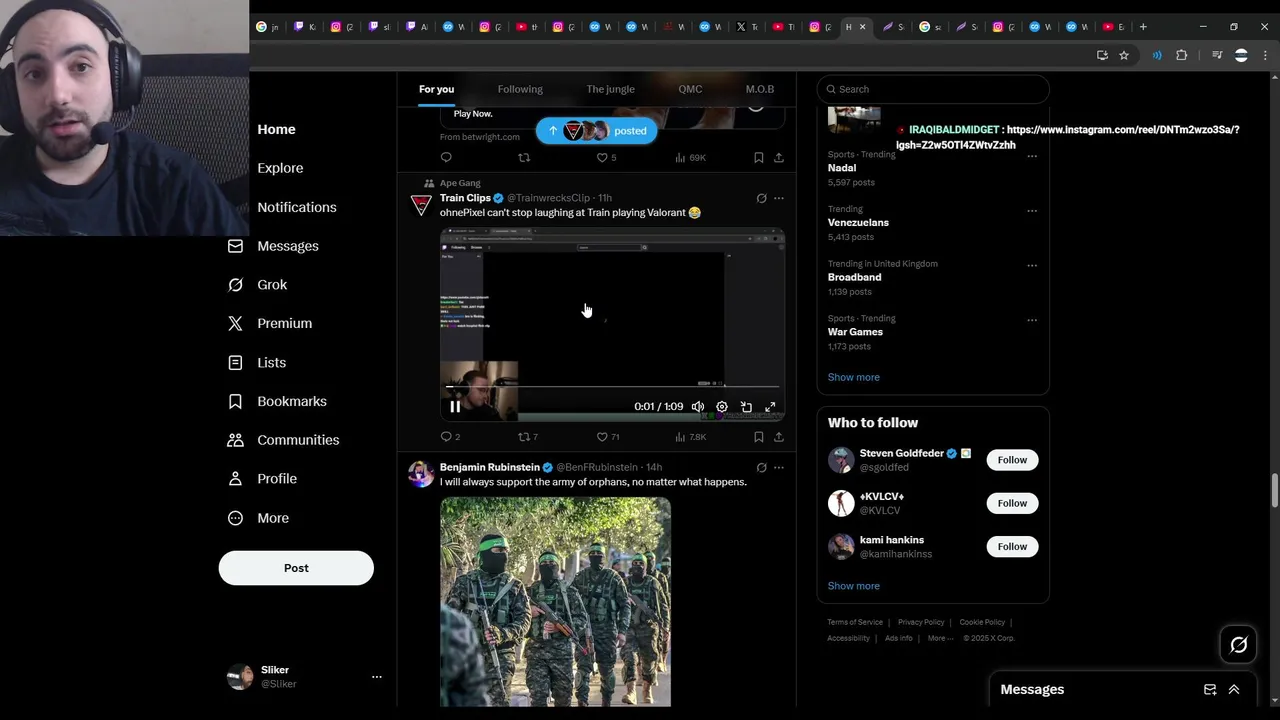Screen dimensions: 1280x720
Task: Open a new browser tab
Action: point(1143,27)
